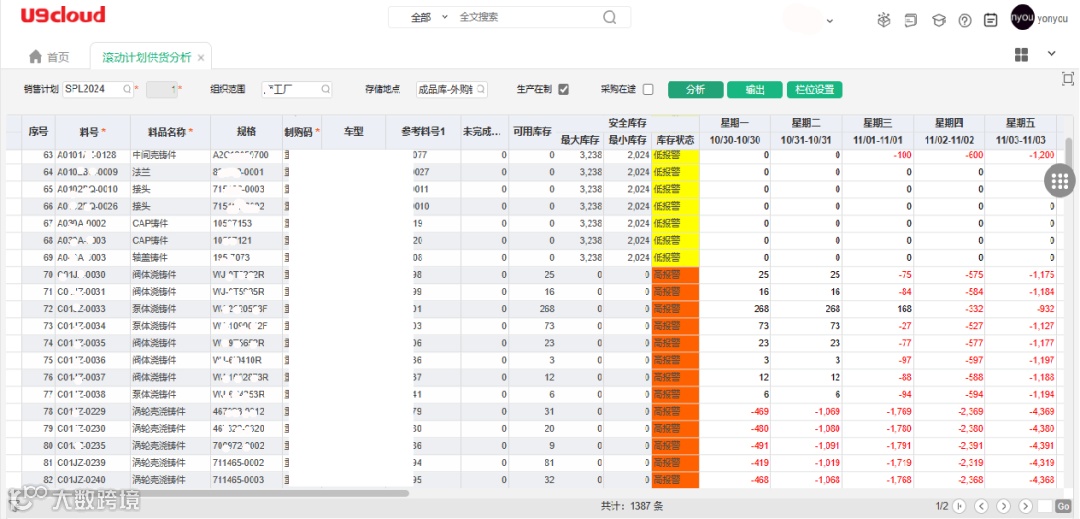1080x519 pixels.
Task: Click lookup icon in 销售计划 field
Action: point(127,89)
